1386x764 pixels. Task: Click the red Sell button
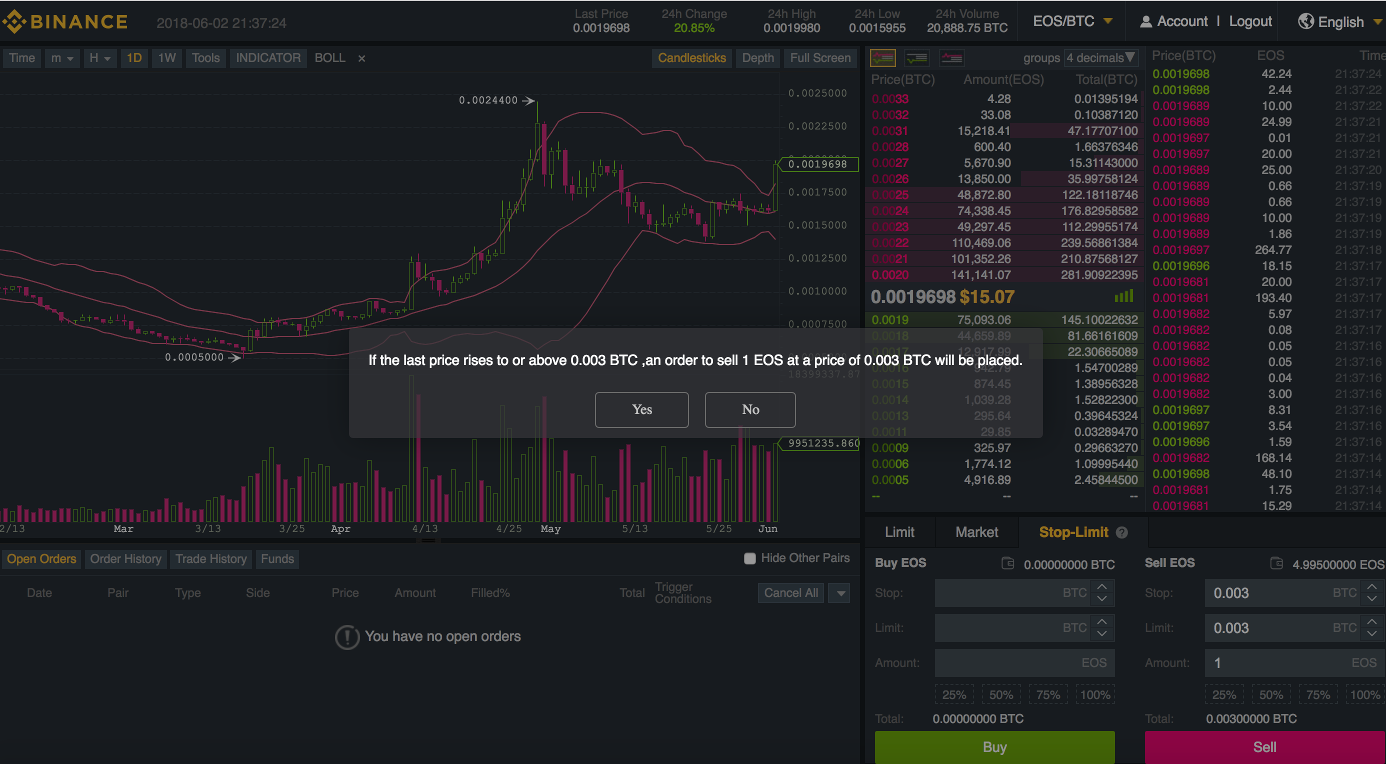click(x=1265, y=747)
